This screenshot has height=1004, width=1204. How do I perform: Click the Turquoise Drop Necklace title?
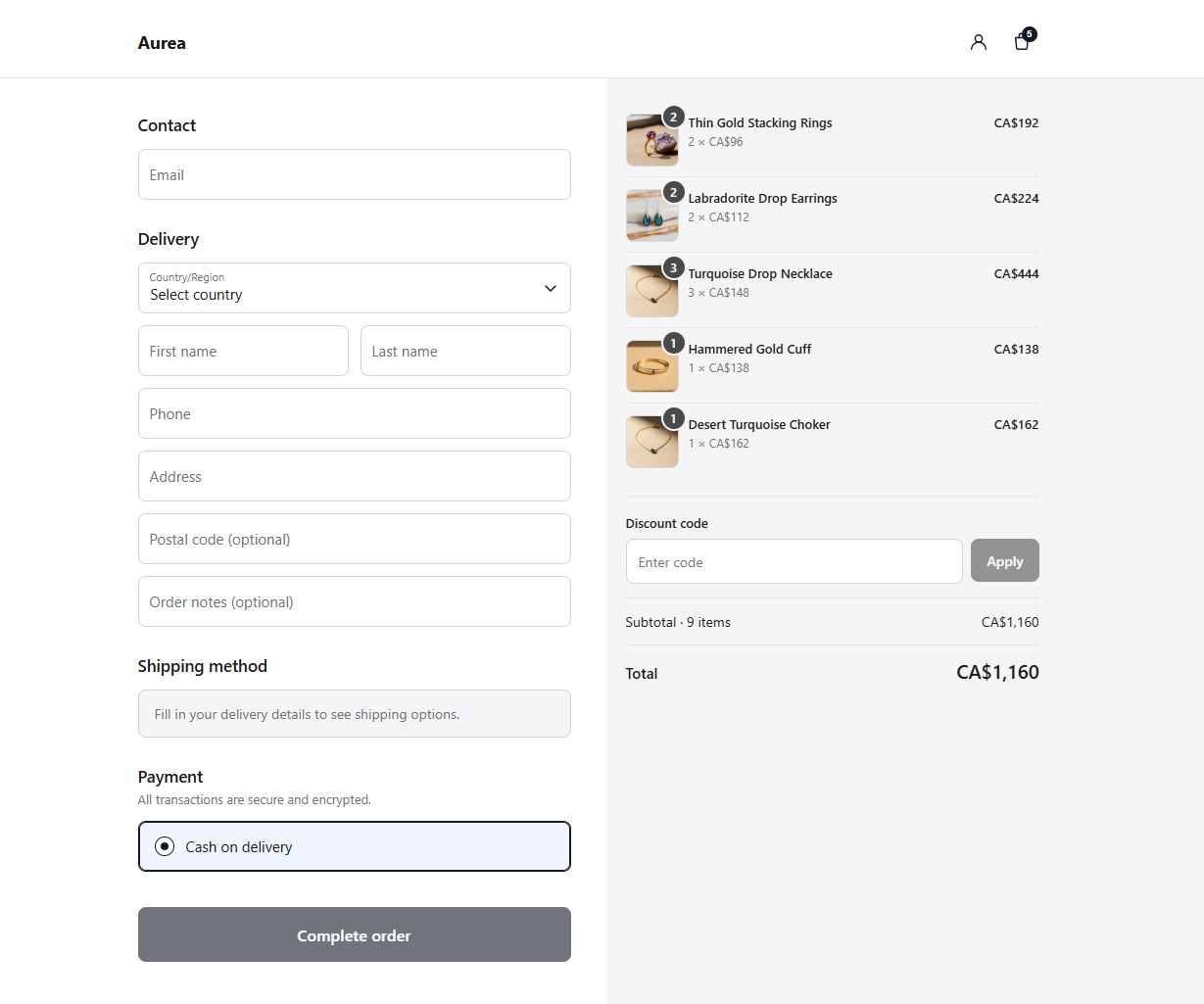pyautogui.click(x=760, y=273)
